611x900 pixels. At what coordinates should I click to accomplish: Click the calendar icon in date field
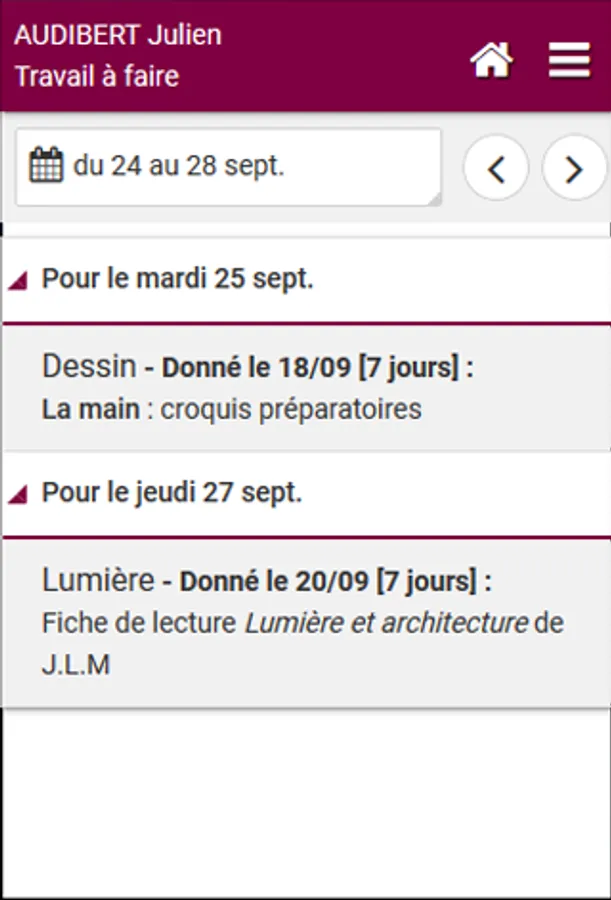point(46,166)
